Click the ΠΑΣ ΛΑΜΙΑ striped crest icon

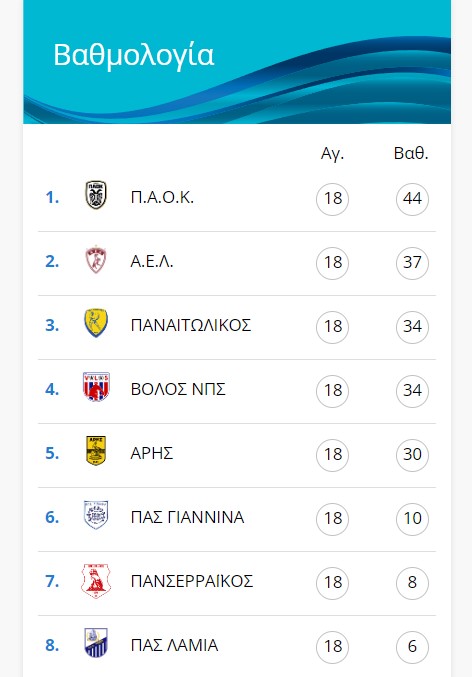click(96, 643)
